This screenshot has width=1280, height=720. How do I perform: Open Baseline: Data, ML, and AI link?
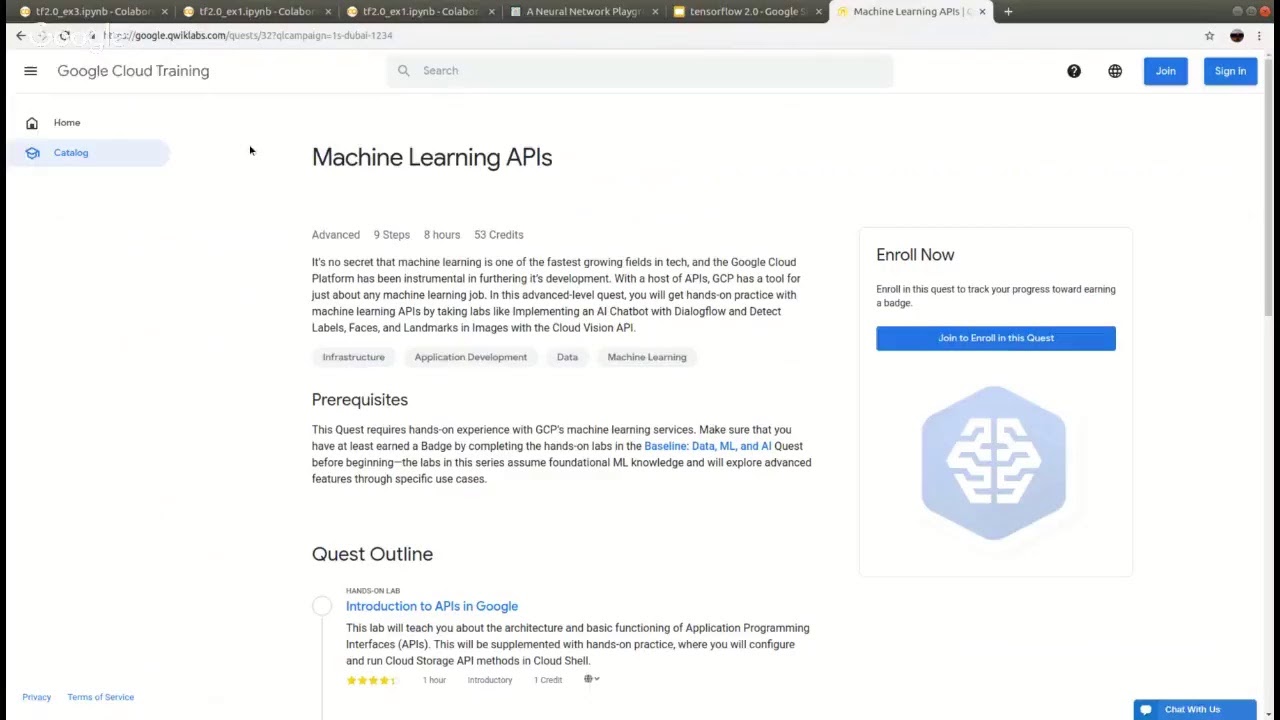click(x=708, y=446)
